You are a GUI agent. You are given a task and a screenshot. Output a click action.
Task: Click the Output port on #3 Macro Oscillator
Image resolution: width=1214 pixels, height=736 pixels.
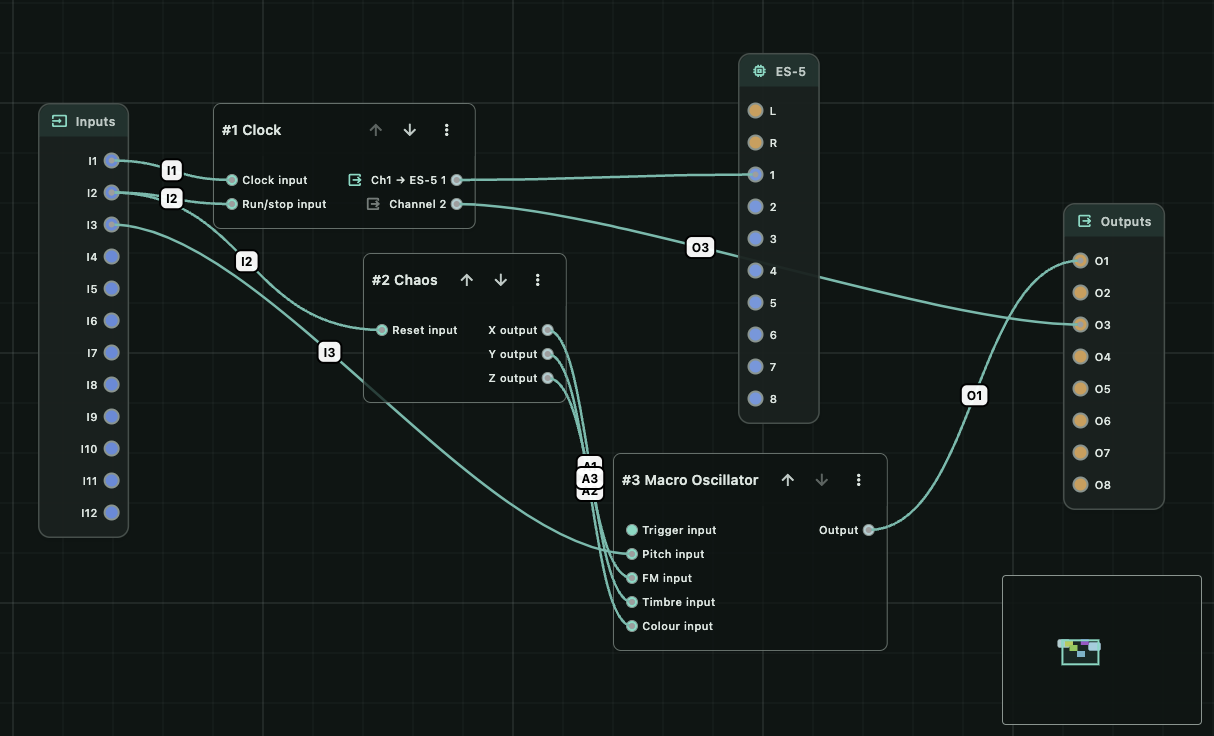coord(868,530)
